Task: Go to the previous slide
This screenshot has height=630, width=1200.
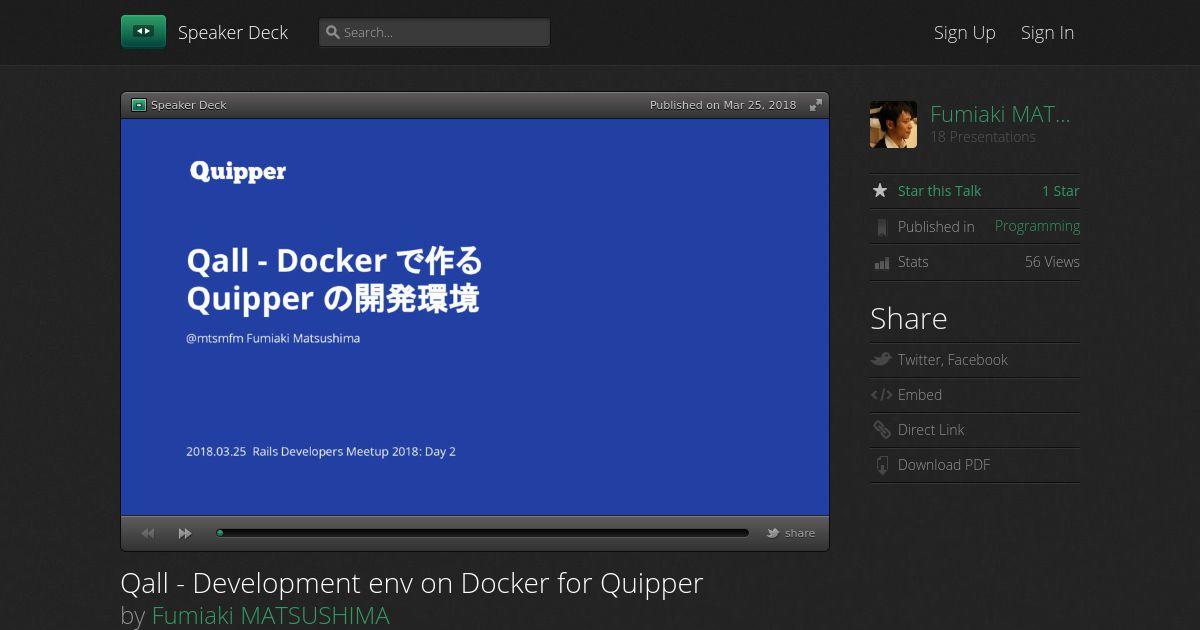Action: click(148, 533)
